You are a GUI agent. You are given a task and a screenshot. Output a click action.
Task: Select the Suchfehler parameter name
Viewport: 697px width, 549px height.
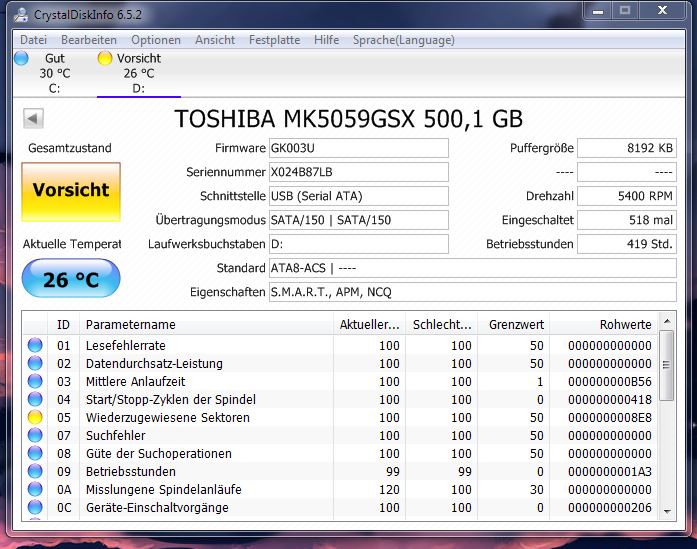[116, 436]
